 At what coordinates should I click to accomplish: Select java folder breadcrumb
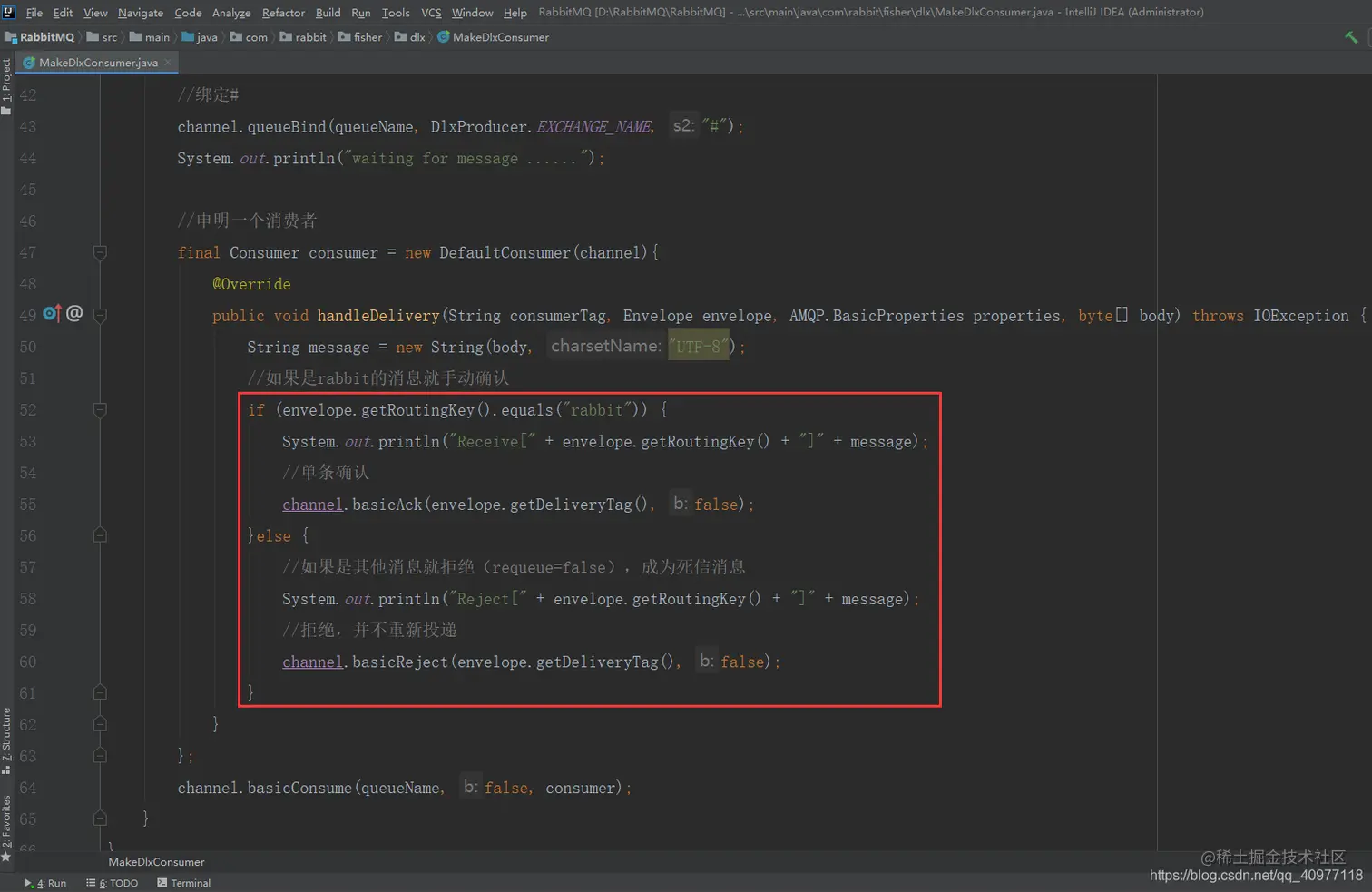tap(200, 37)
